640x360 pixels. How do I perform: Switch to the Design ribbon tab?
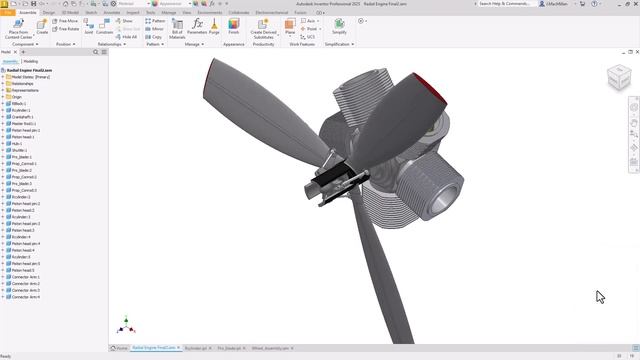click(x=49, y=13)
